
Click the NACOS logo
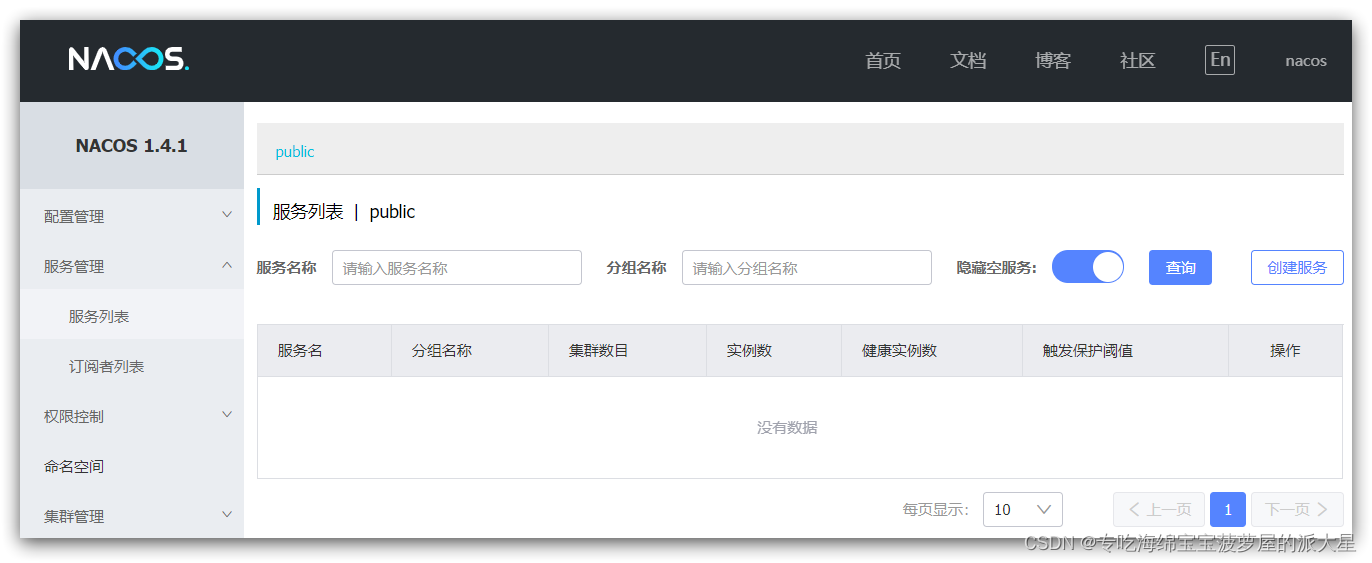click(128, 59)
